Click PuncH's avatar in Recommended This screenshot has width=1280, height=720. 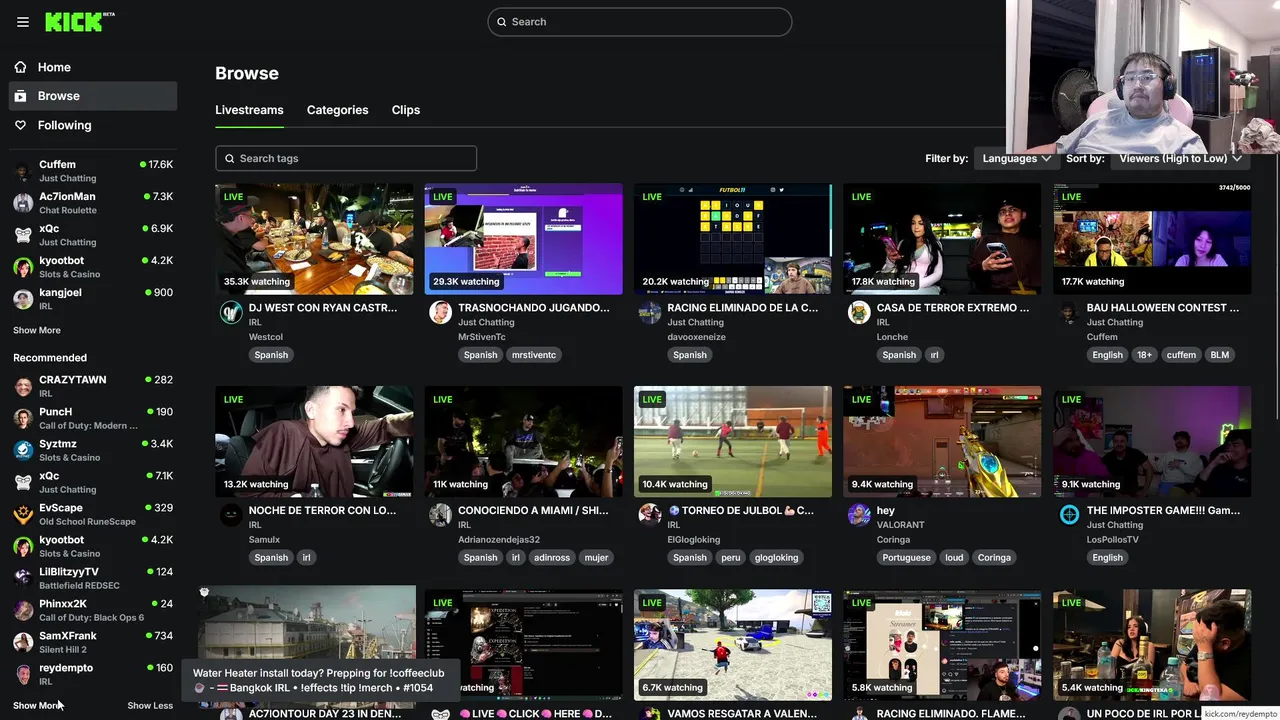(x=23, y=418)
